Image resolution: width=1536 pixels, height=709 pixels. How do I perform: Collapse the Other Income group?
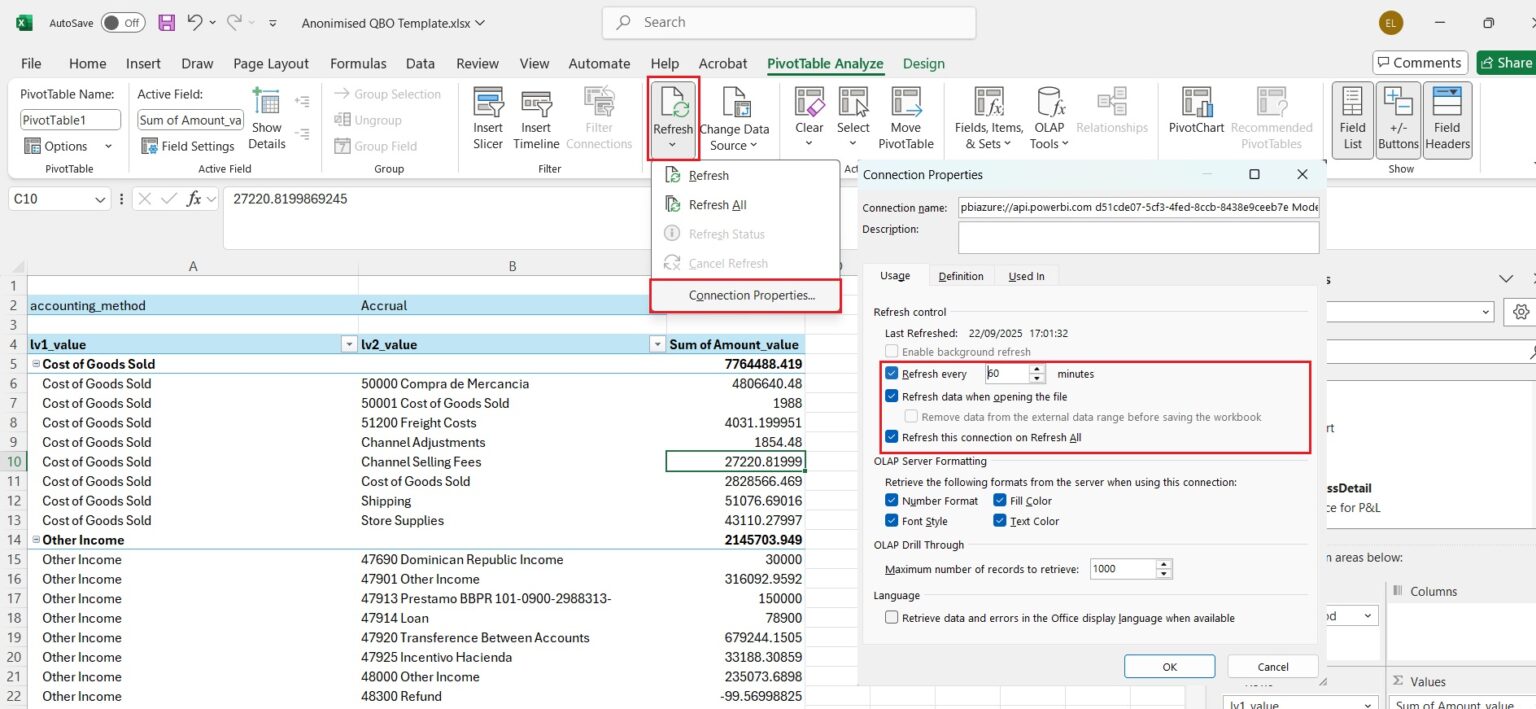pos(36,540)
